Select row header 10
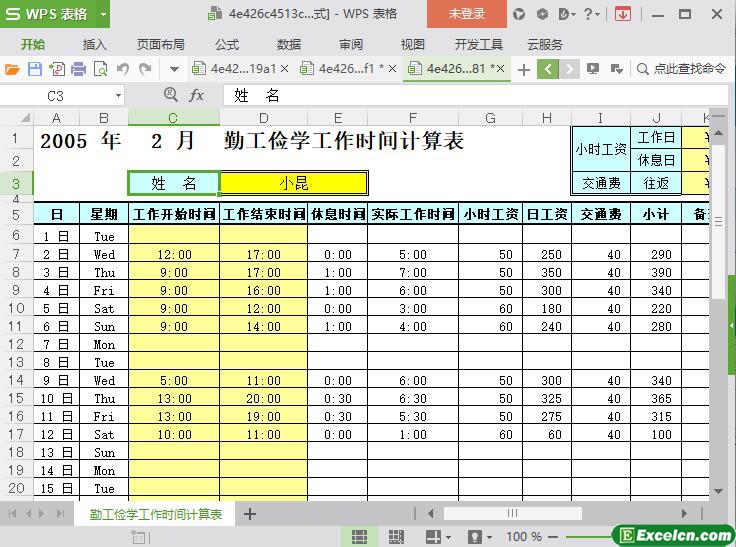Screen dimensions: 736x547 tap(16, 308)
